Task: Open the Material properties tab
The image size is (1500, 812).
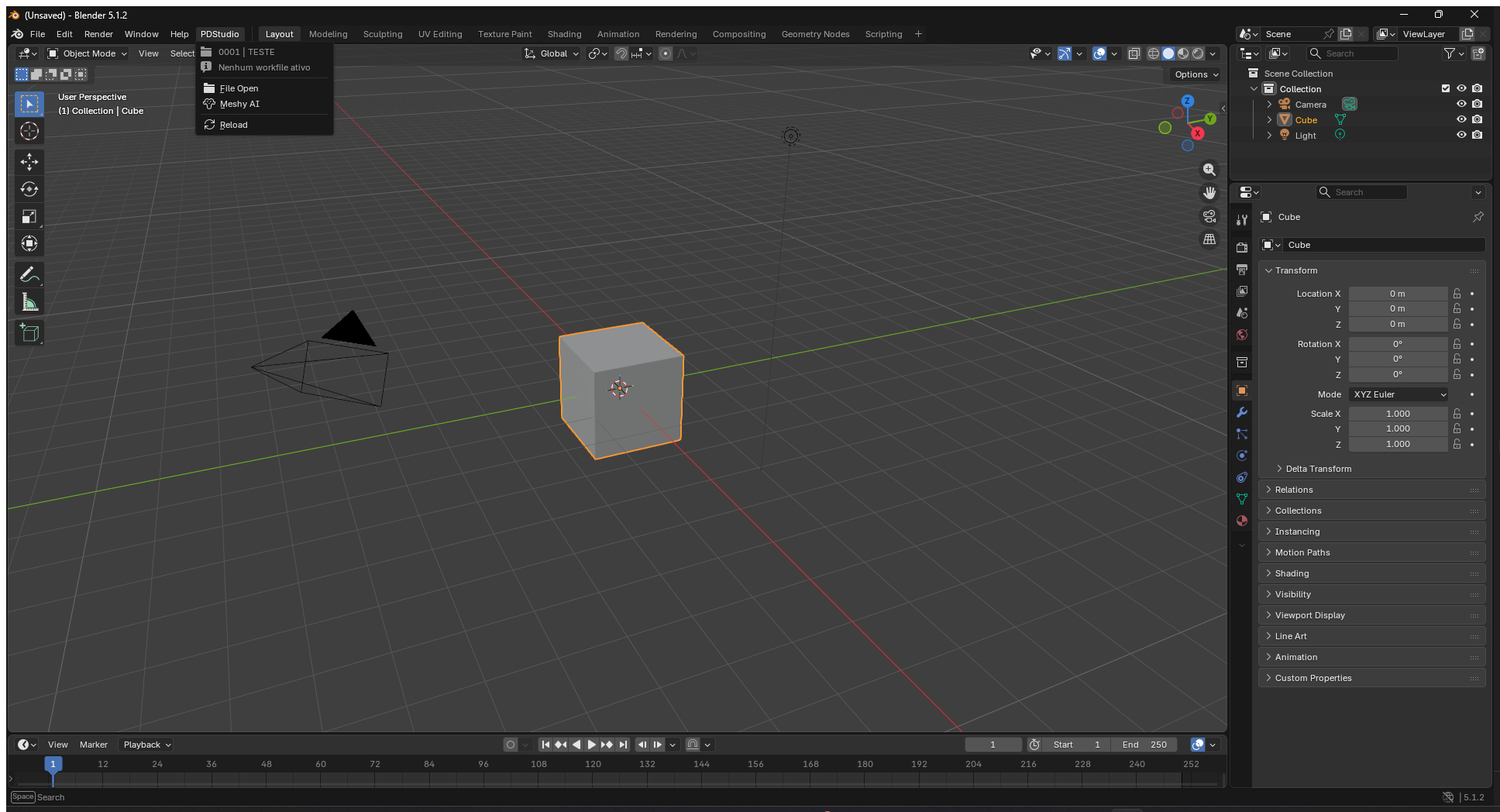Action: point(1242,521)
